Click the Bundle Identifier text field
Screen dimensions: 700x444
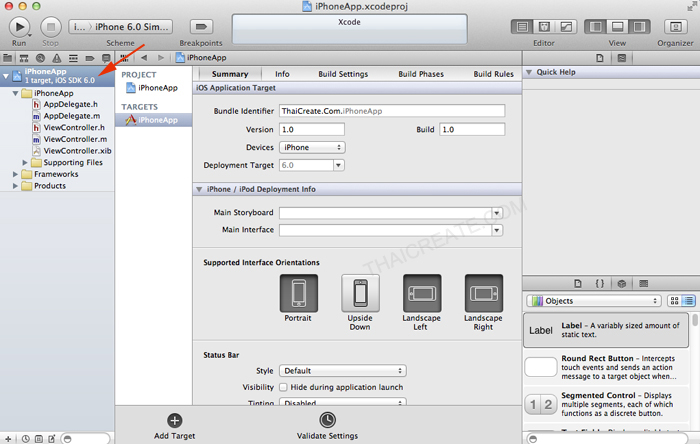pos(392,111)
